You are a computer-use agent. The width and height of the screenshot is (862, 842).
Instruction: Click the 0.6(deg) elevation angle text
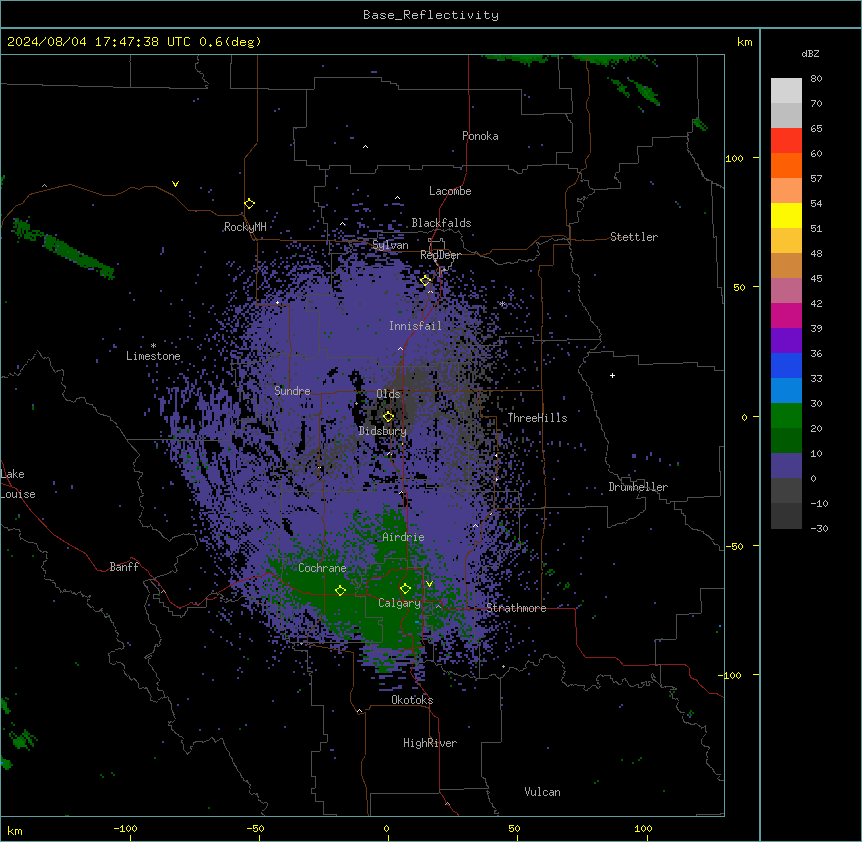point(230,42)
